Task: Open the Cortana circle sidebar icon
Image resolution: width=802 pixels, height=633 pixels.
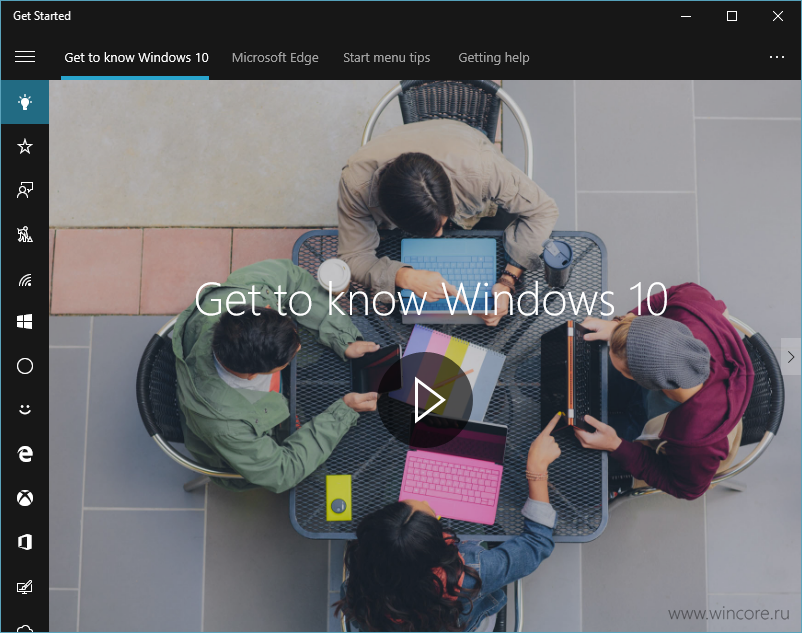Action: point(25,366)
